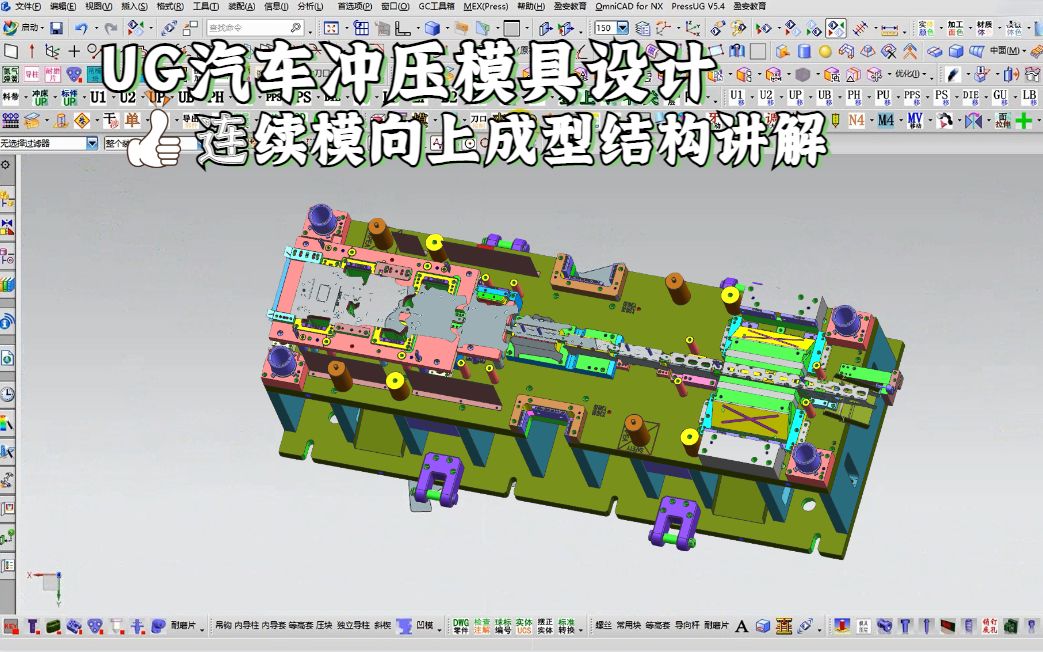Click the Redo arrow icon
This screenshot has width=1043, height=652.
111,28
